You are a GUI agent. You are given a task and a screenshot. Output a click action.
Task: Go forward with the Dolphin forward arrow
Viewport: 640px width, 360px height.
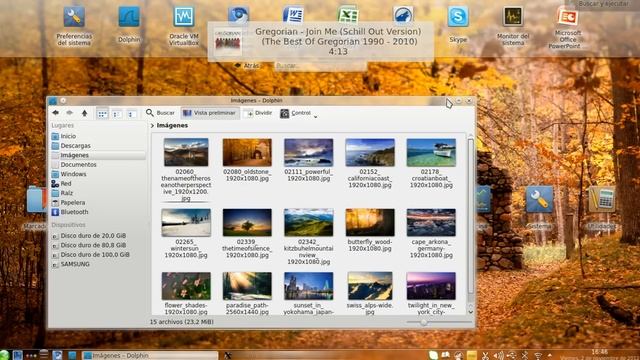coord(69,113)
